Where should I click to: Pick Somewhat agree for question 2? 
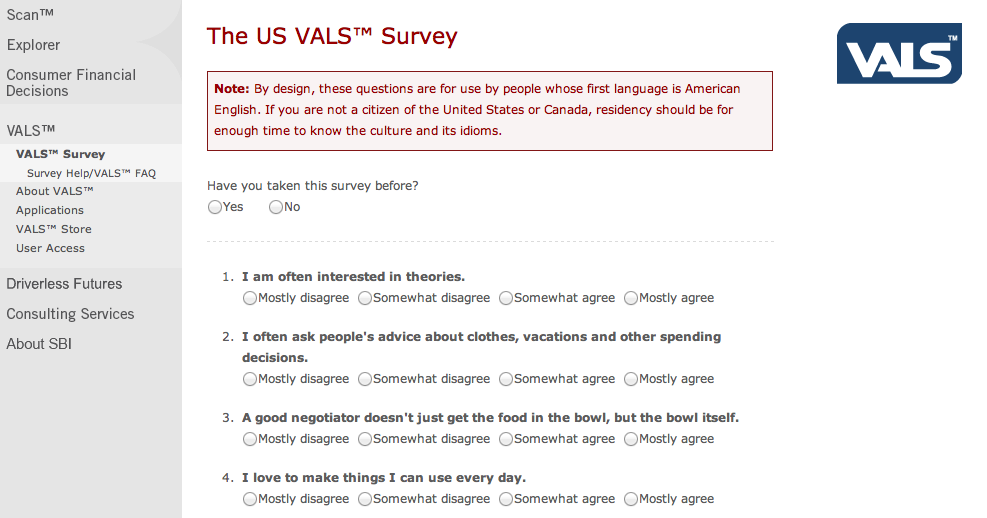point(505,380)
